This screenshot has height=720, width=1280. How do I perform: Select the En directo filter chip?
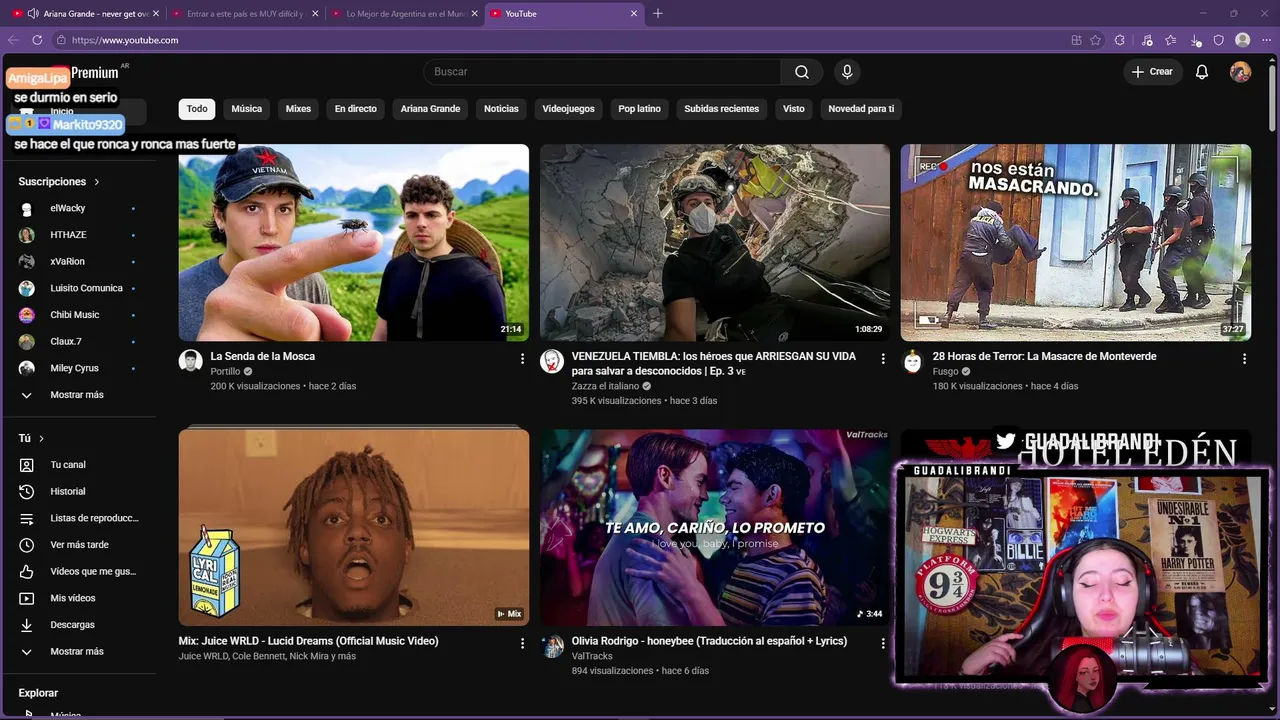pos(356,109)
